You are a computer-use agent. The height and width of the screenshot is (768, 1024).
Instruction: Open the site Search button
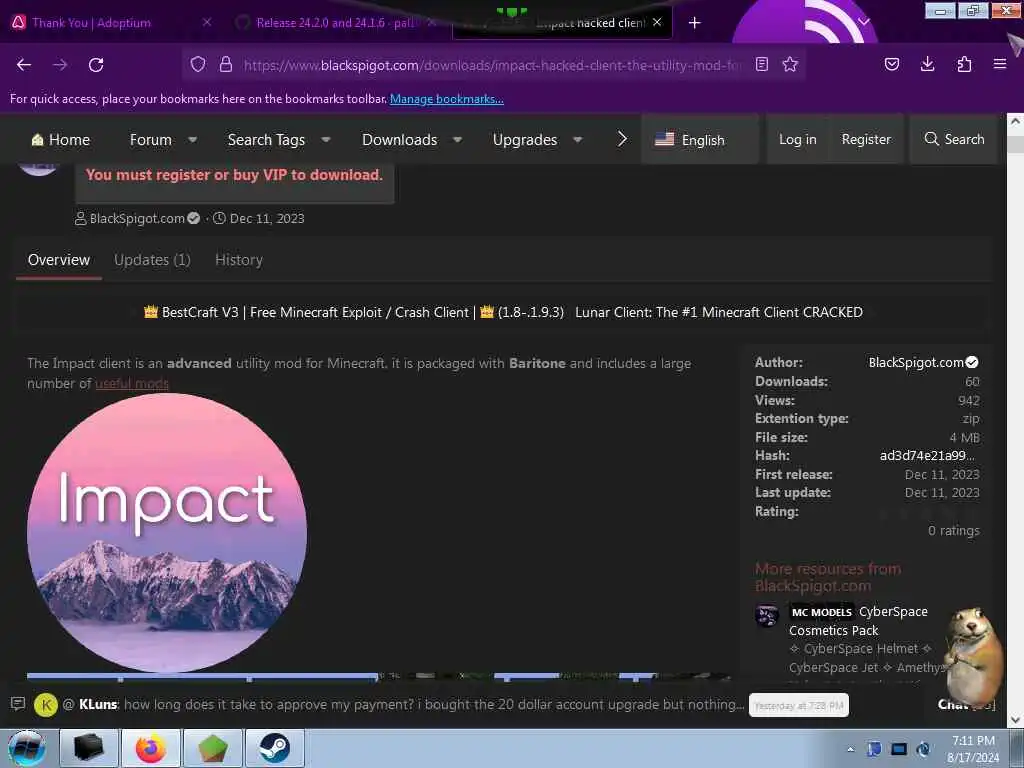click(x=954, y=139)
